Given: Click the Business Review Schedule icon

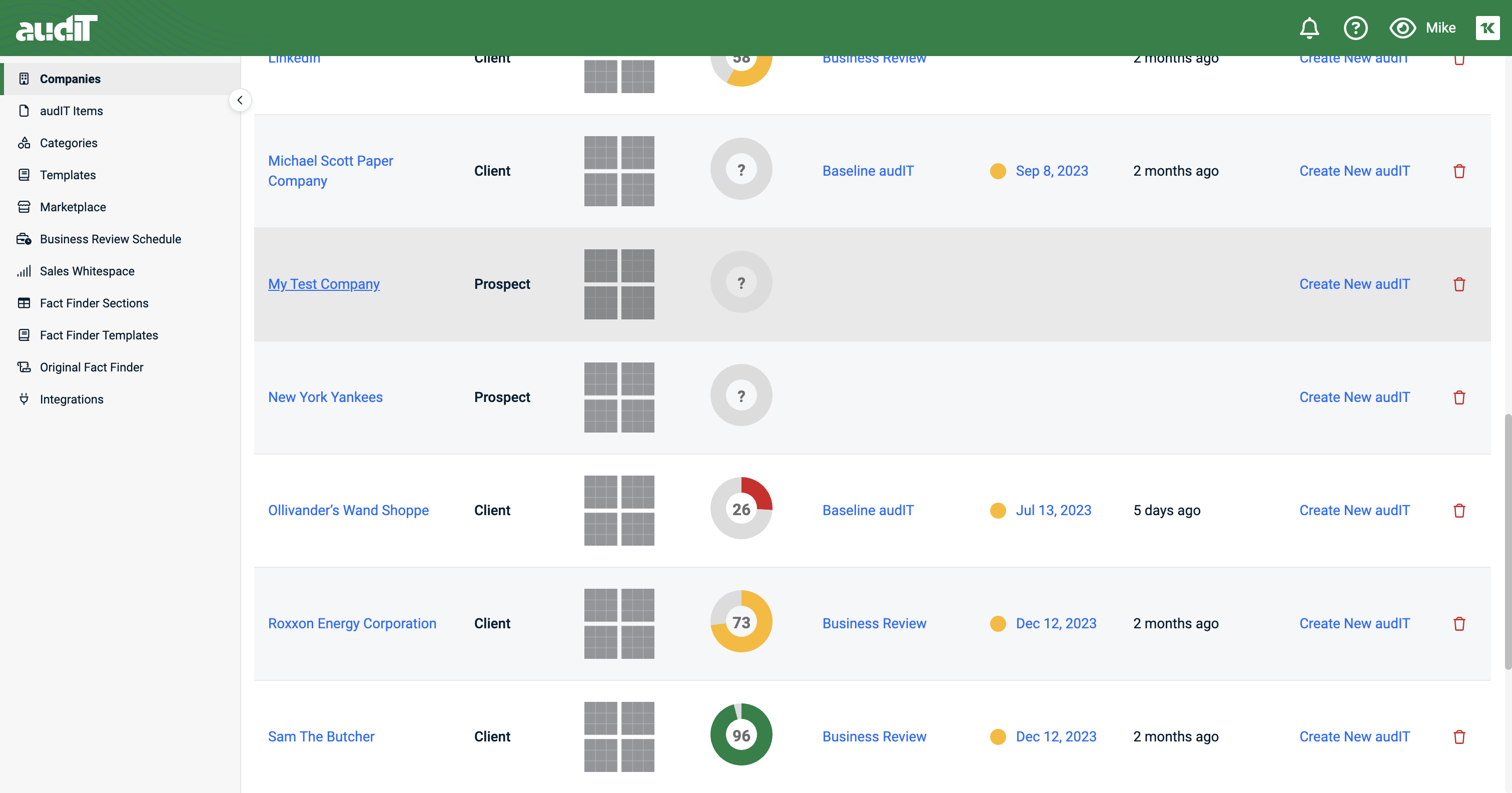Looking at the screenshot, I should click(24, 239).
